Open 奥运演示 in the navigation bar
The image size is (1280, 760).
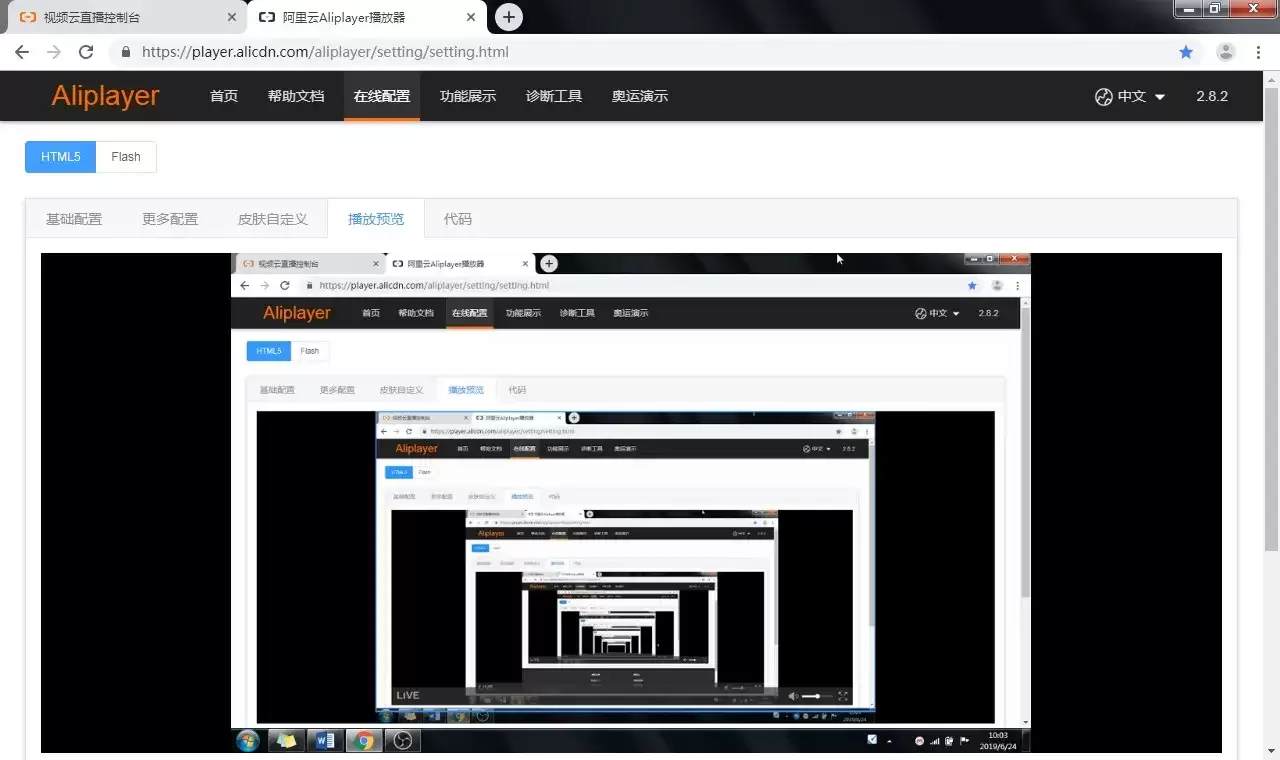[x=640, y=97]
